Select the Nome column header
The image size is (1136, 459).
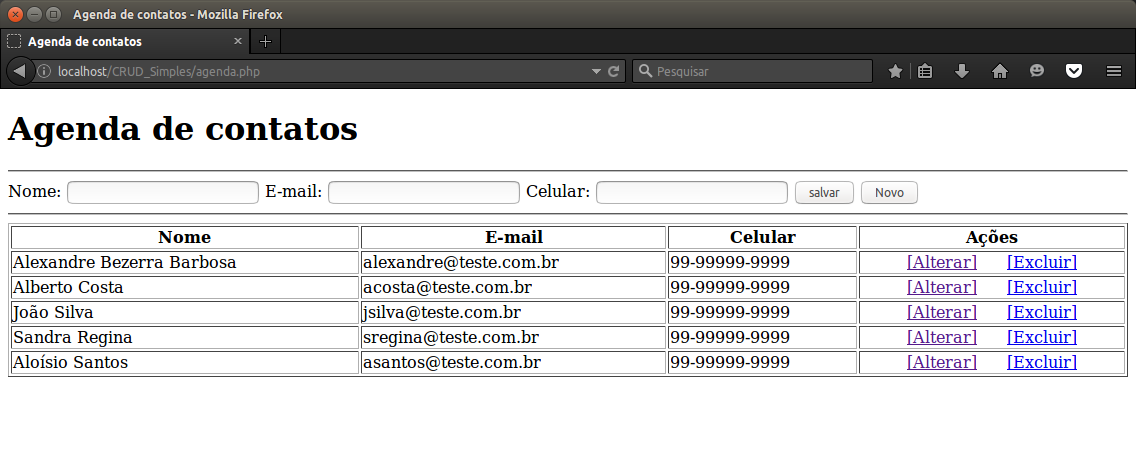185,237
